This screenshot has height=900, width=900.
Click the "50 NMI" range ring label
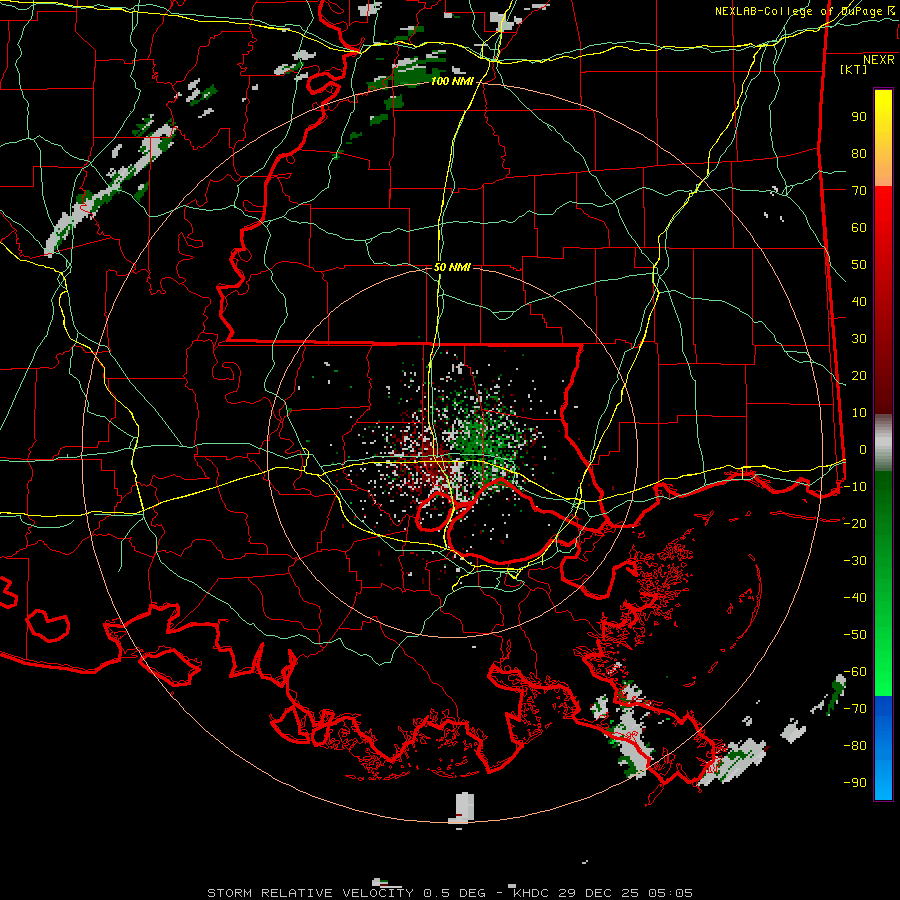point(452,267)
